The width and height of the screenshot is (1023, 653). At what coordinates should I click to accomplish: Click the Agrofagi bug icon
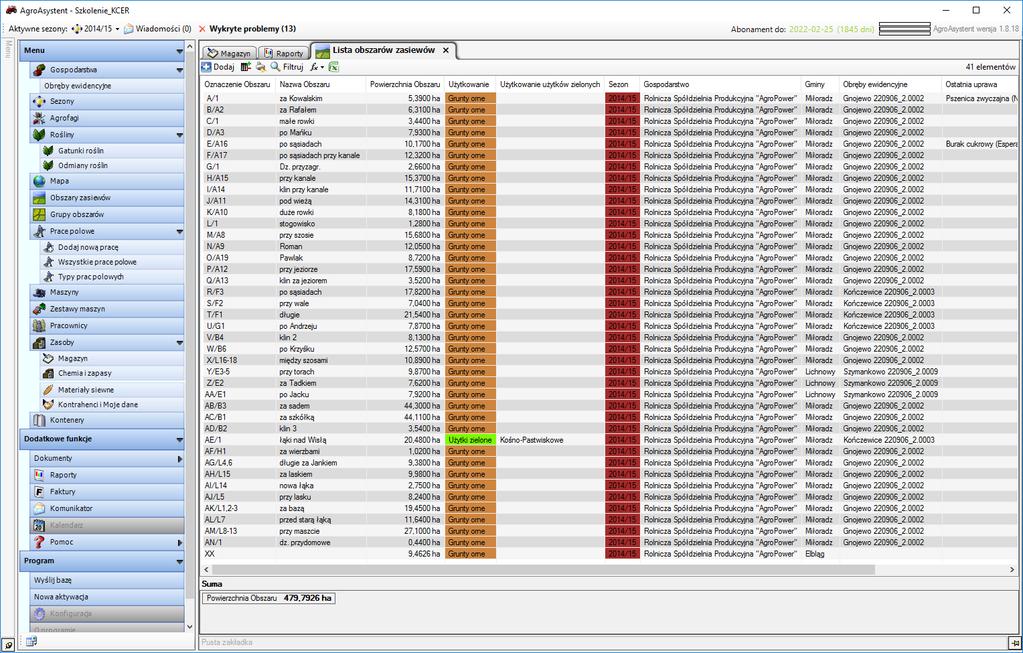[39, 118]
